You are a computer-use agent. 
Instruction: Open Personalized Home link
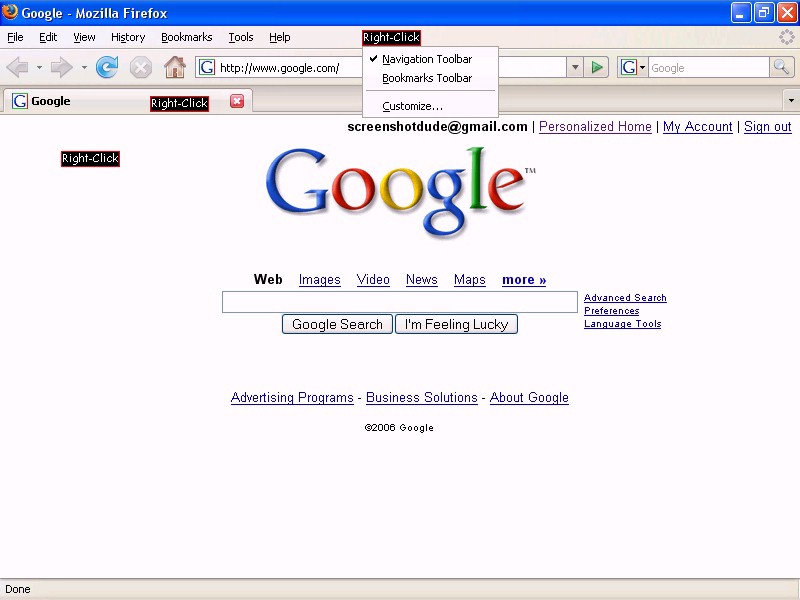pyautogui.click(x=595, y=127)
